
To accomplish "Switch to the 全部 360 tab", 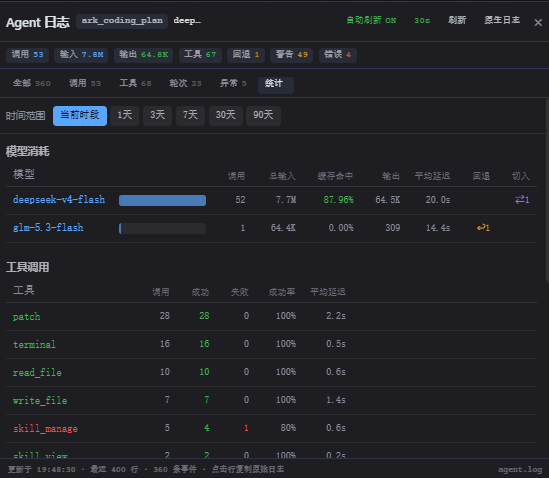I will [32, 84].
